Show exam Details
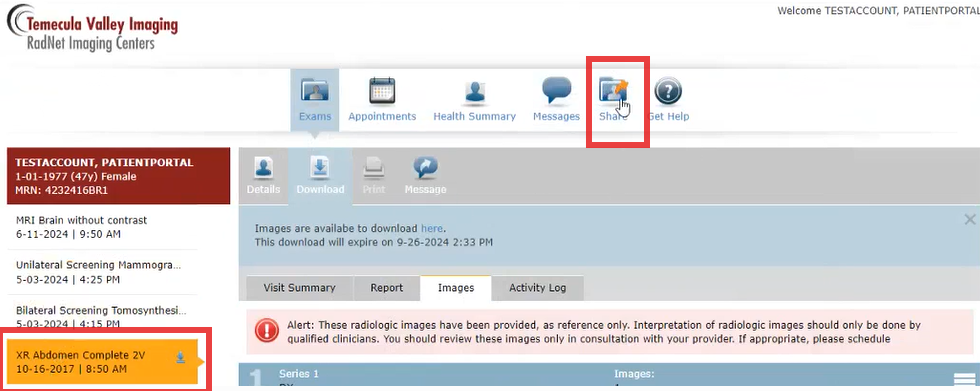 (x=263, y=176)
